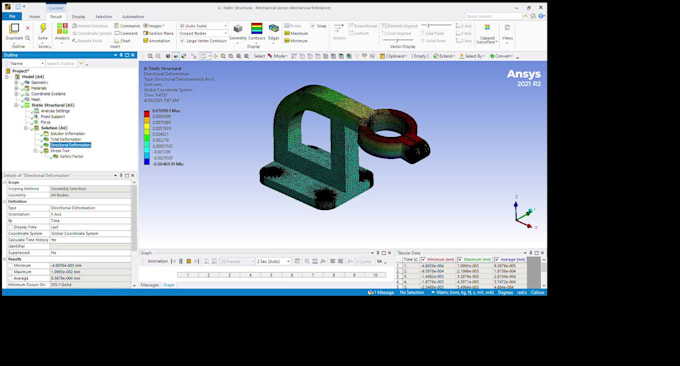Click the help icon next to Quick Launch
The width and height of the screenshot is (680, 366).
coord(541,16)
